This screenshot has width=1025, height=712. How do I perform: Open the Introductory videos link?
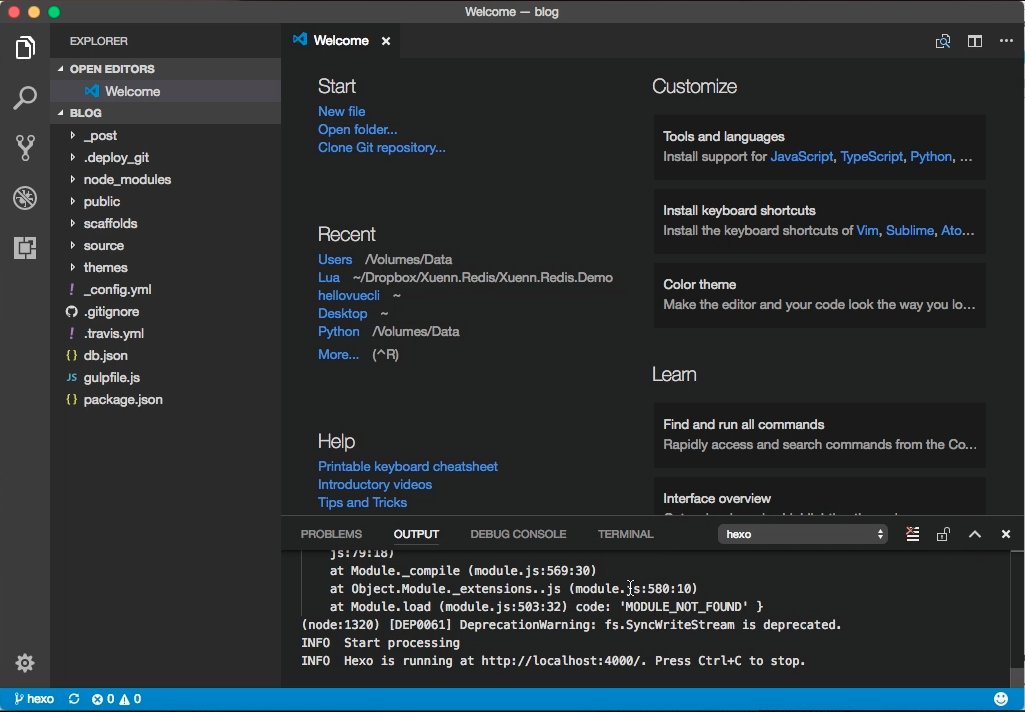[375, 484]
